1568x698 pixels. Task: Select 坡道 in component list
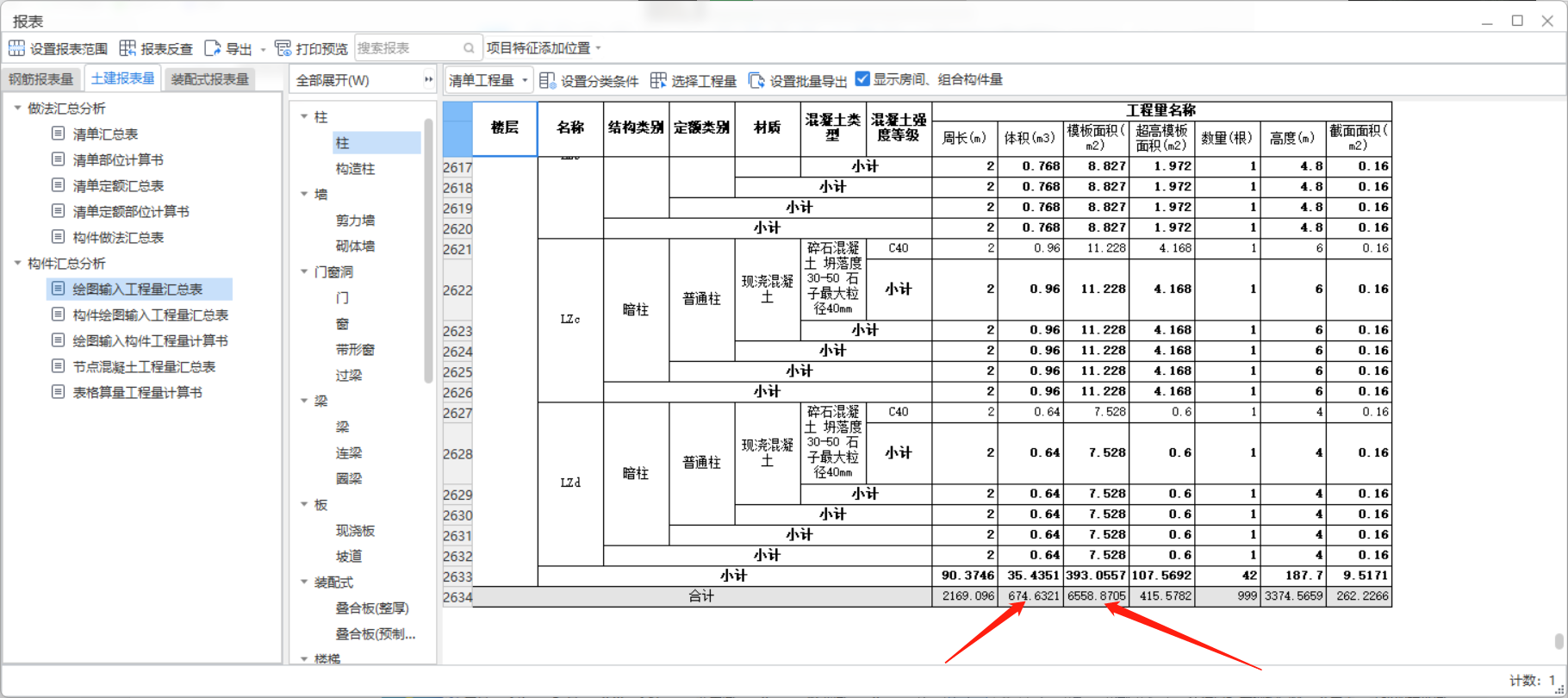(x=349, y=557)
